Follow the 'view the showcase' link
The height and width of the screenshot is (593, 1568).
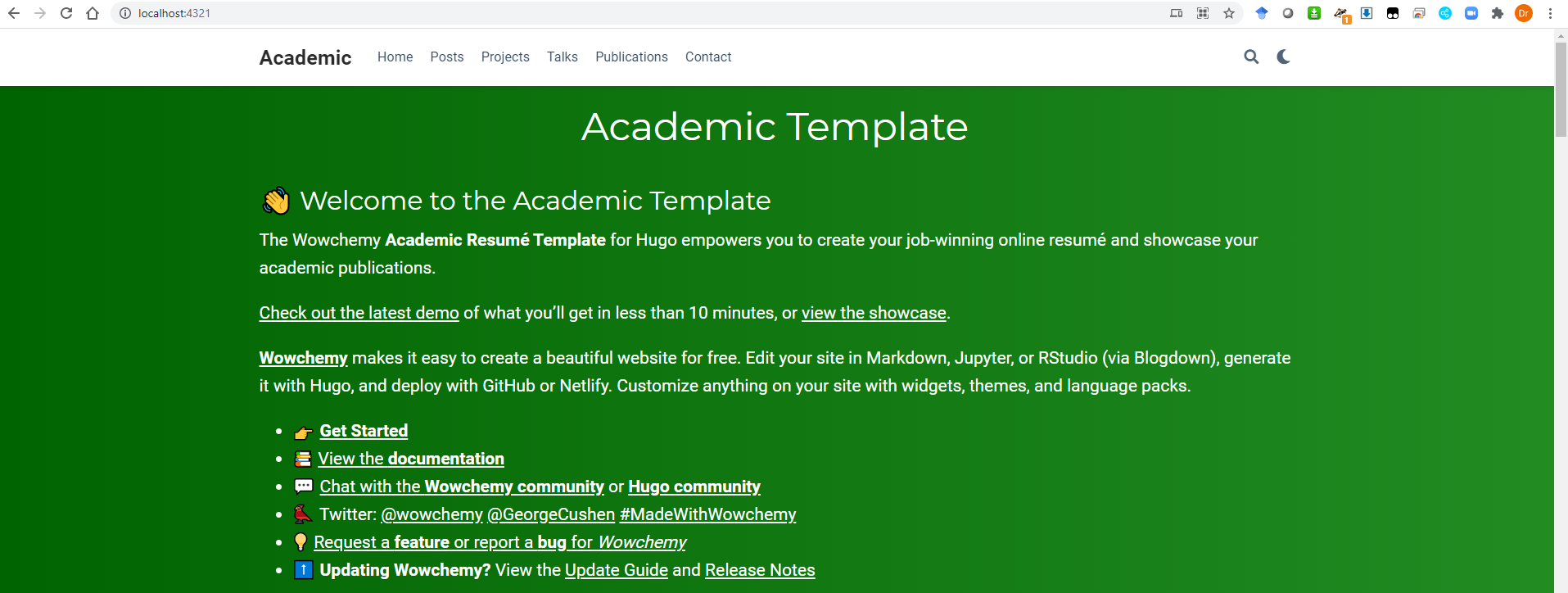tap(874, 313)
